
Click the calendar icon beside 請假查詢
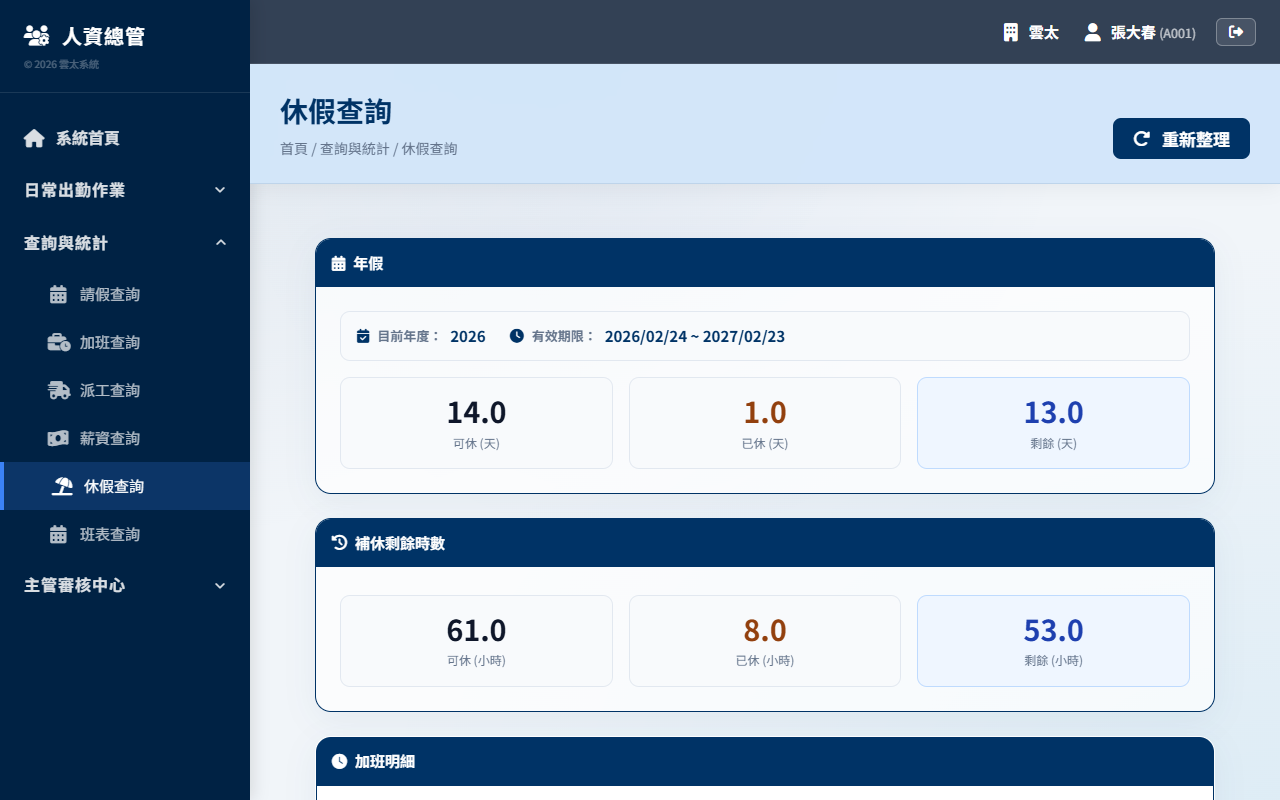[x=58, y=294]
